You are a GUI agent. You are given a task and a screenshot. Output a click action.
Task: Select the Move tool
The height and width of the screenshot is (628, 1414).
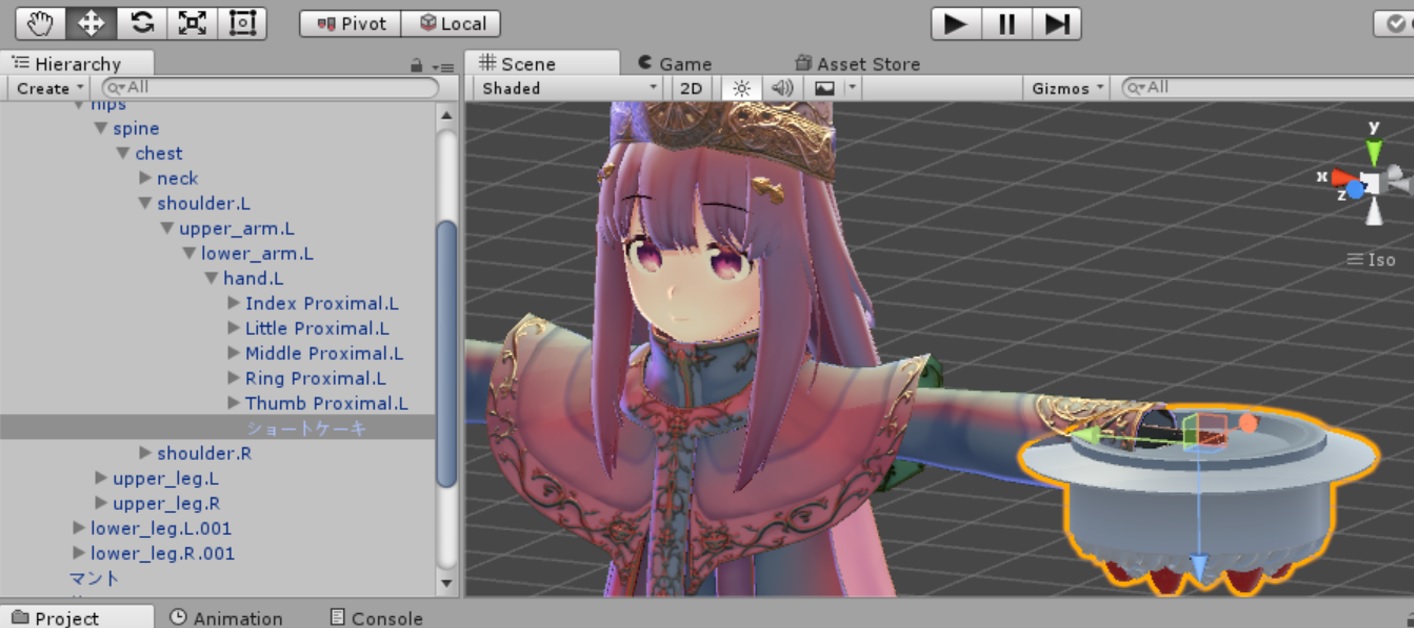click(x=91, y=23)
